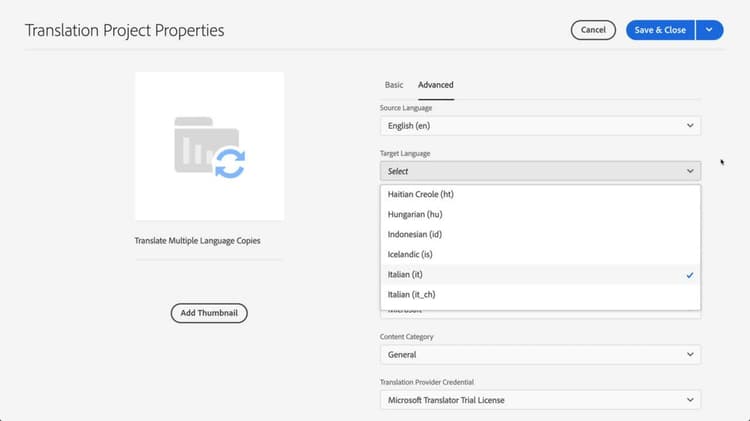750x421 pixels.
Task: Open the Save & Close split-button arrow
Action: pyautogui.click(x=708, y=30)
